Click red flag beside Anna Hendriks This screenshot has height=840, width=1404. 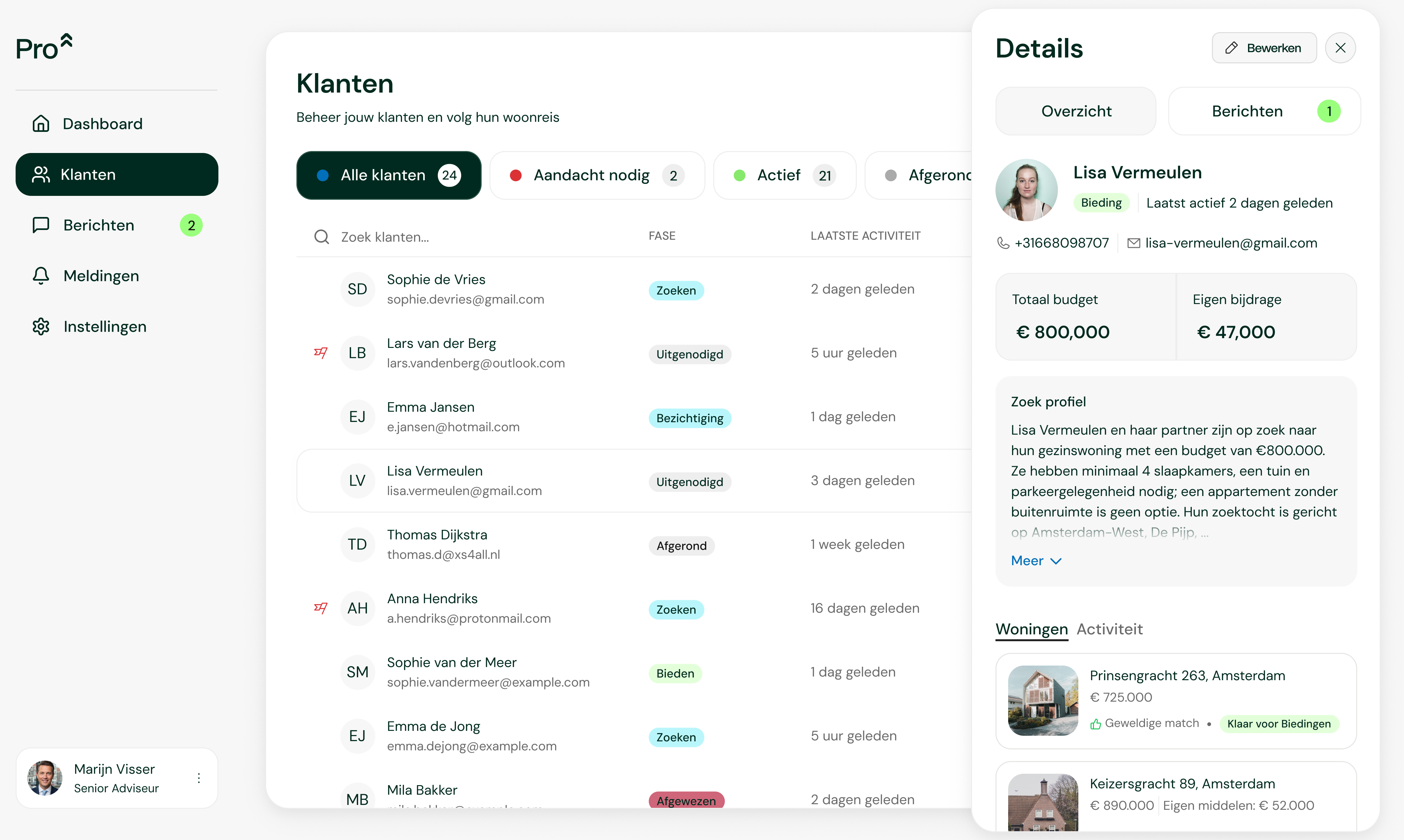[320, 608]
